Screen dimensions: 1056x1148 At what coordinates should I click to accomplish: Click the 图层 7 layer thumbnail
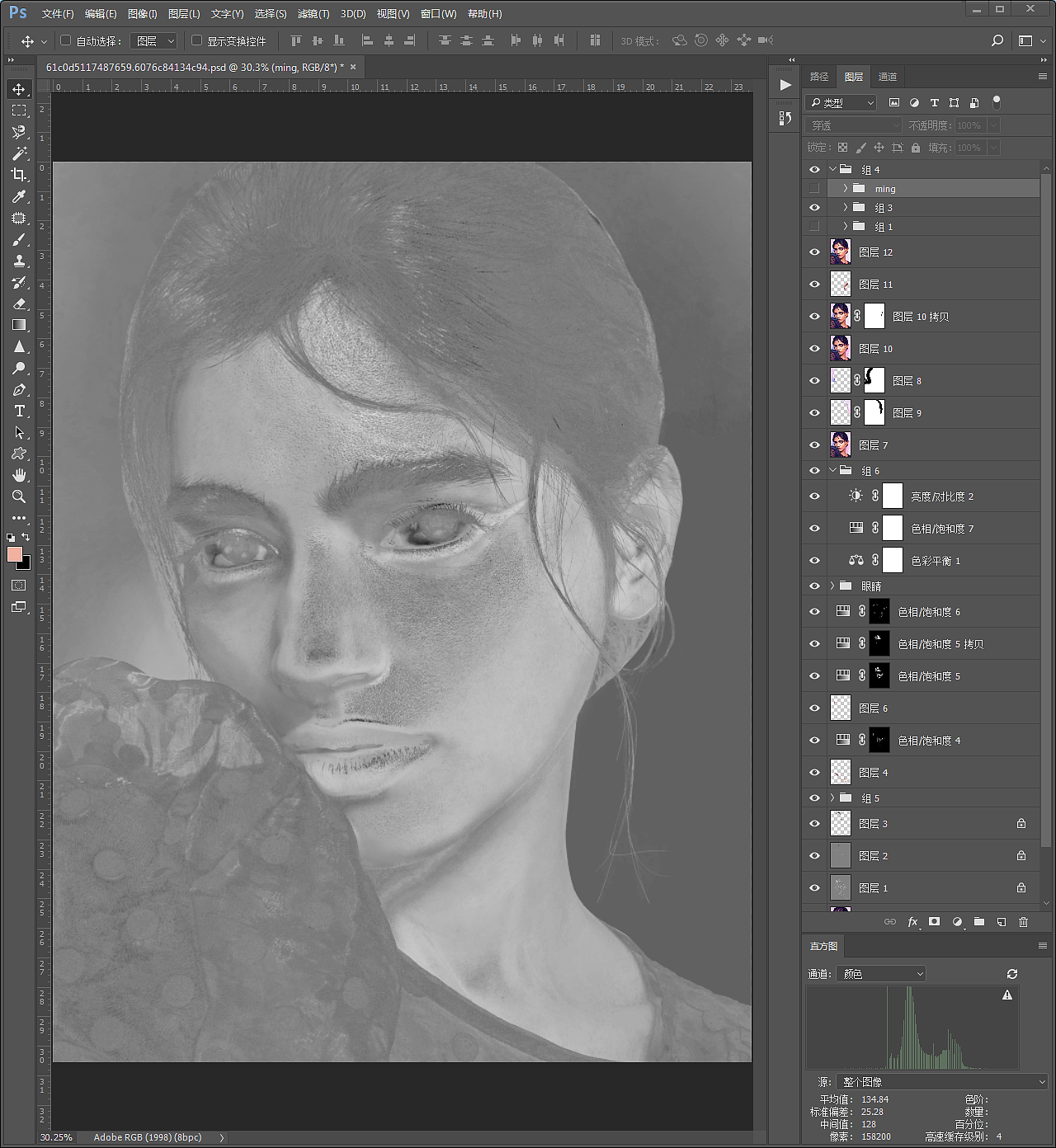pyautogui.click(x=841, y=445)
